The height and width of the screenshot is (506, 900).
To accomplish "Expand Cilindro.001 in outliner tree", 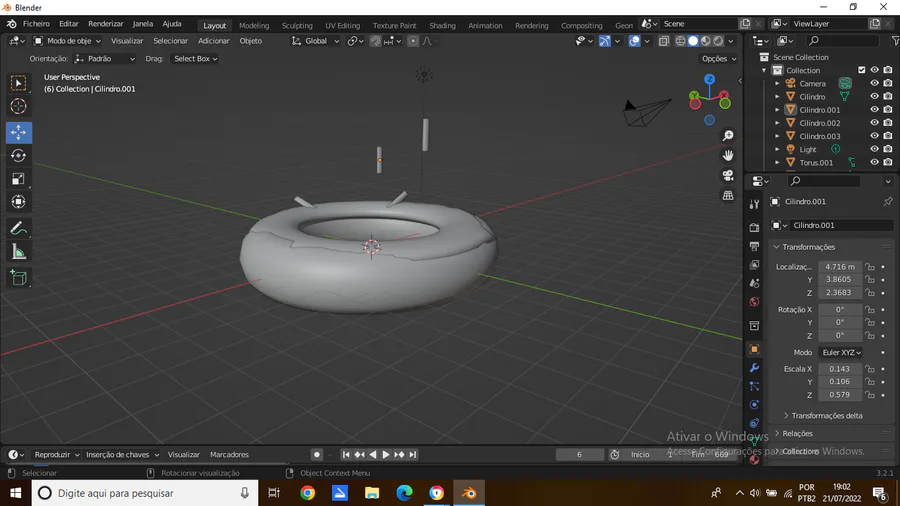I will click(x=777, y=110).
